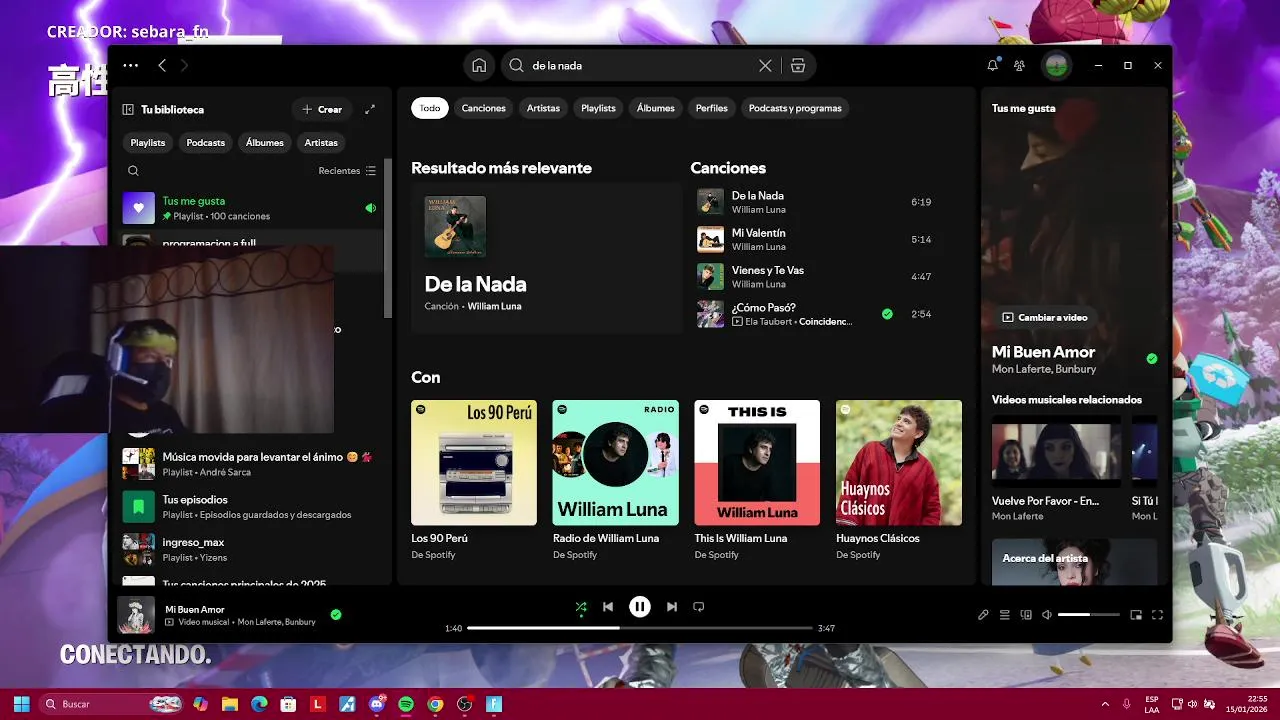The height and width of the screenshot is (720, 1280).
Task: Open notifications bell icon
Action: [992, 65]
